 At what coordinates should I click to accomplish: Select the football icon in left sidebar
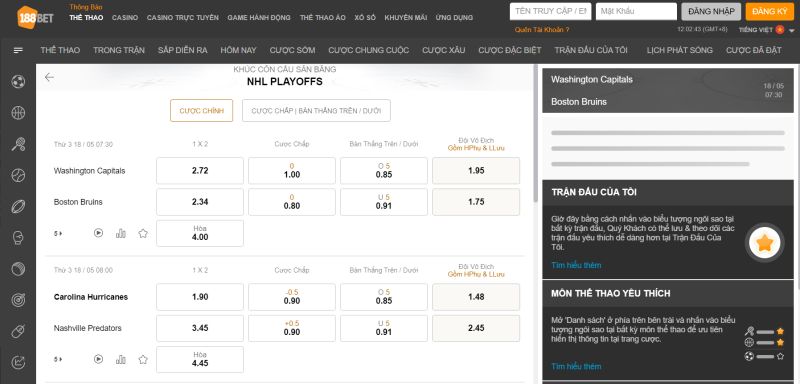point(18,82)
